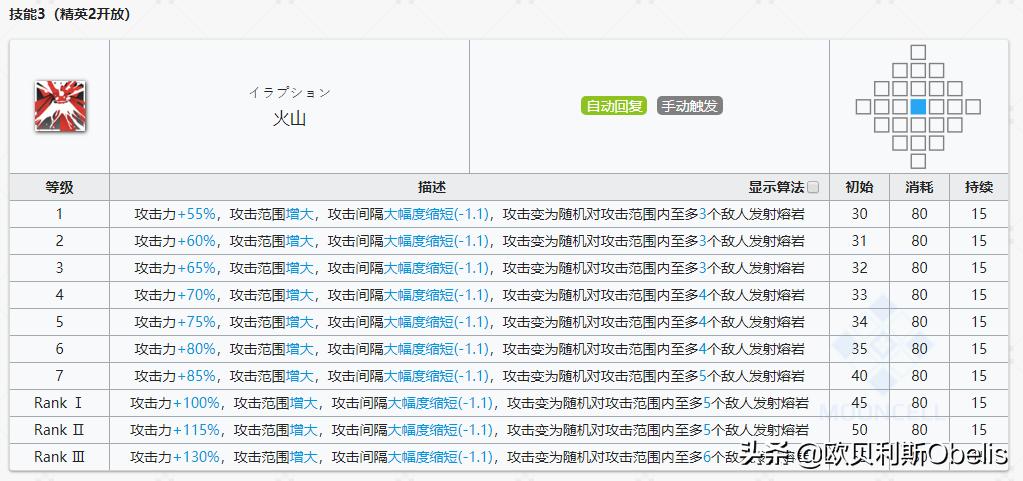The image size is (1023, 481).
Task: Click the +70% attack value in level 4
Action: click(196, 295)
